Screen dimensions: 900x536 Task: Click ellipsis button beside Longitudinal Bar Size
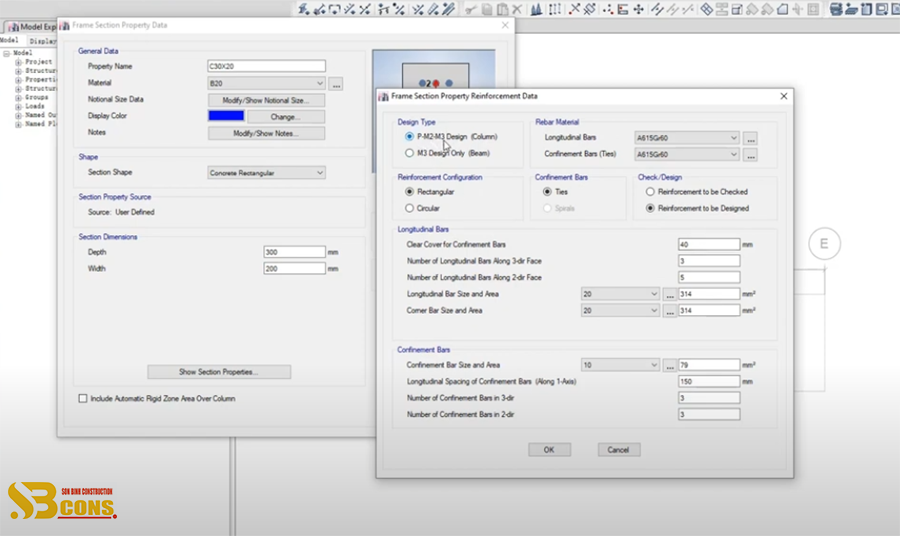tap(670, 294)
